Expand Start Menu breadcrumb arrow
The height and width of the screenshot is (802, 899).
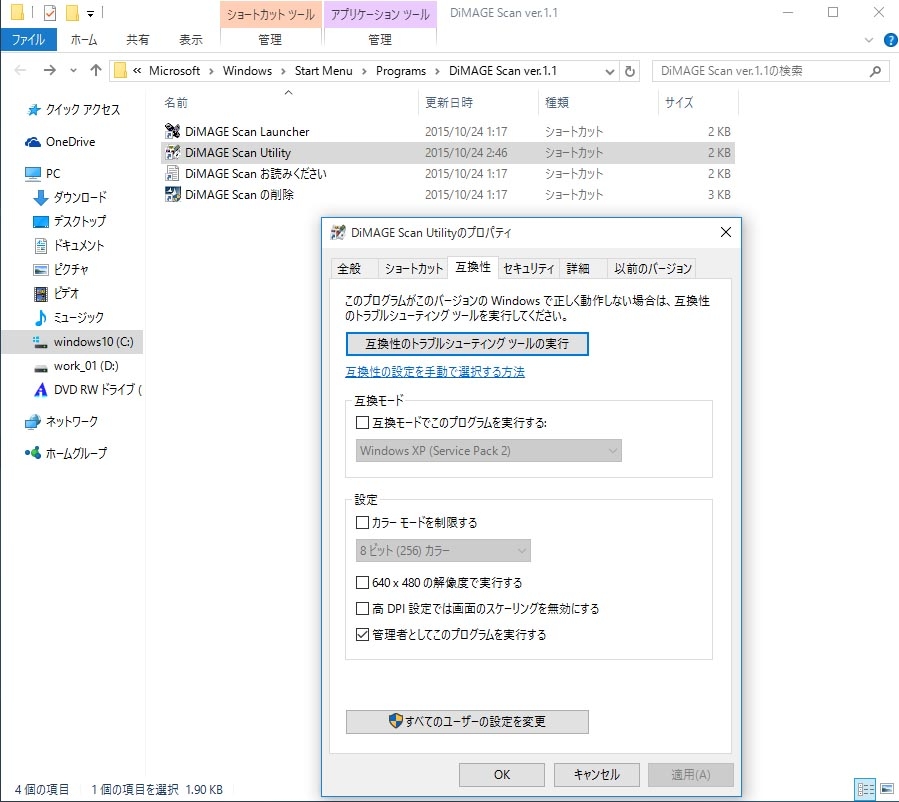tap(364, 71)
